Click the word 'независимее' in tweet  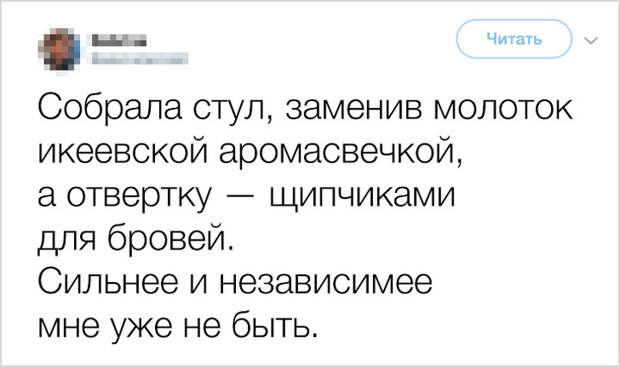click(x=325, y=284)
